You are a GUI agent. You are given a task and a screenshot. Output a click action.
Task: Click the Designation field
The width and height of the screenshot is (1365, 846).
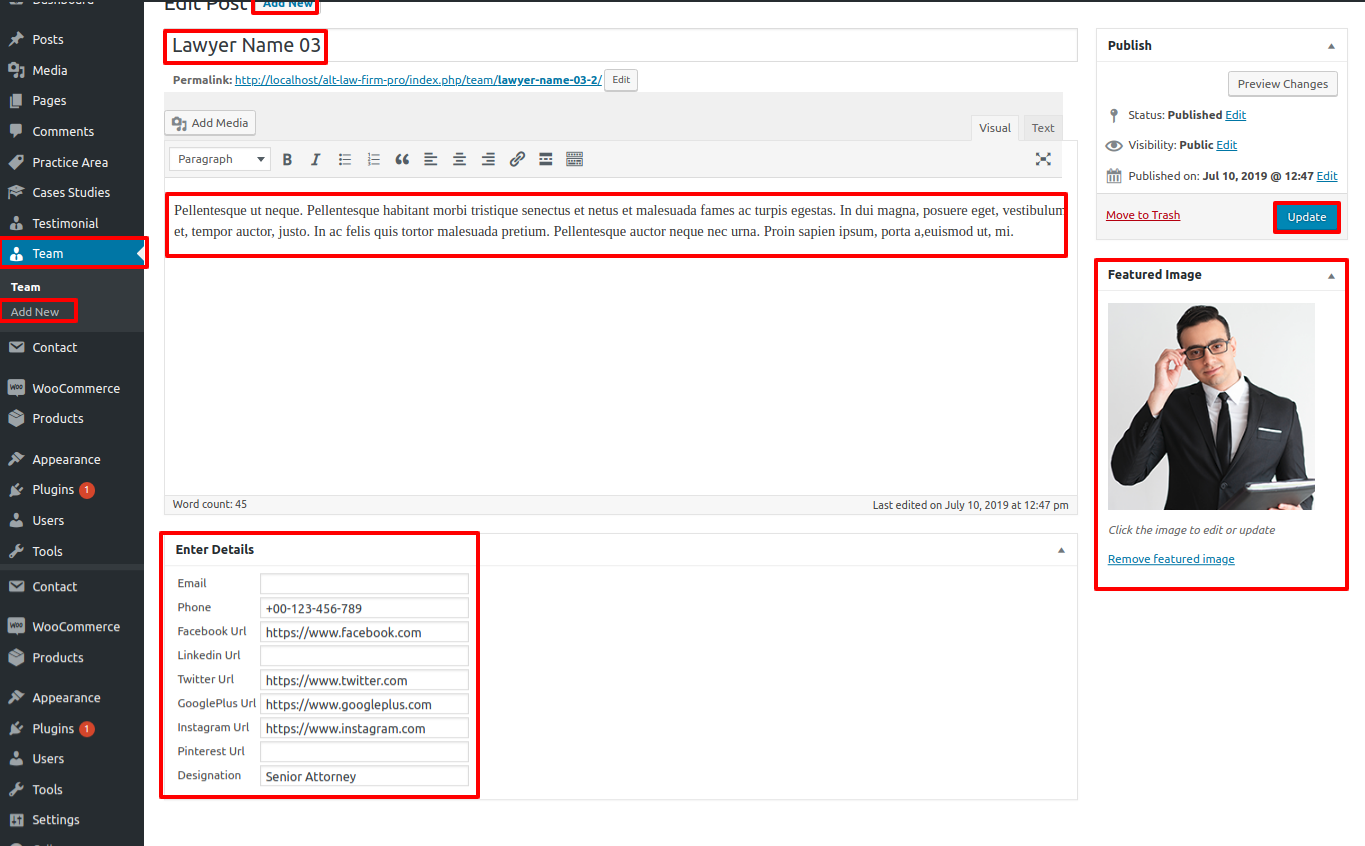(364, 776)
